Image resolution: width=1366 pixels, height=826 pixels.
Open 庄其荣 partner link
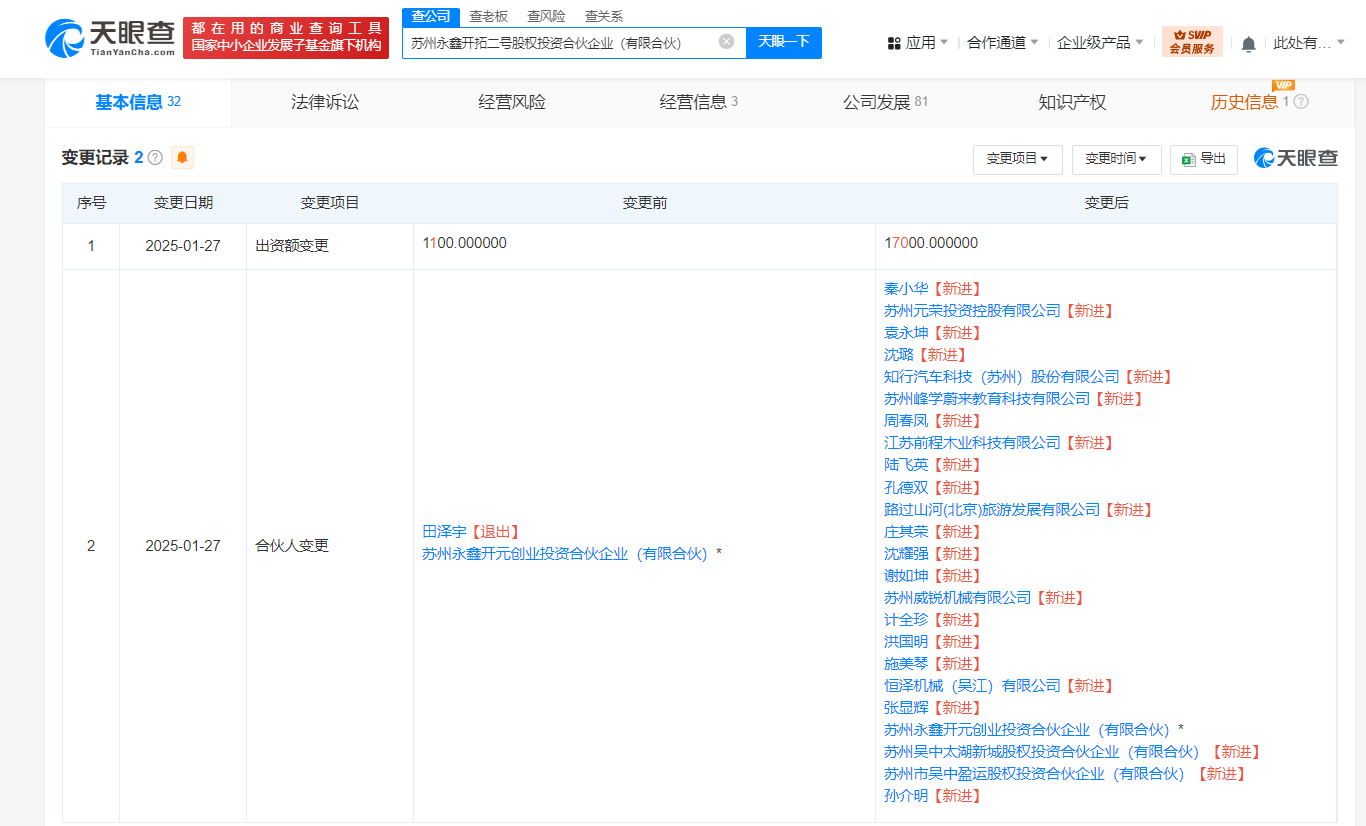tap(906, 532)
